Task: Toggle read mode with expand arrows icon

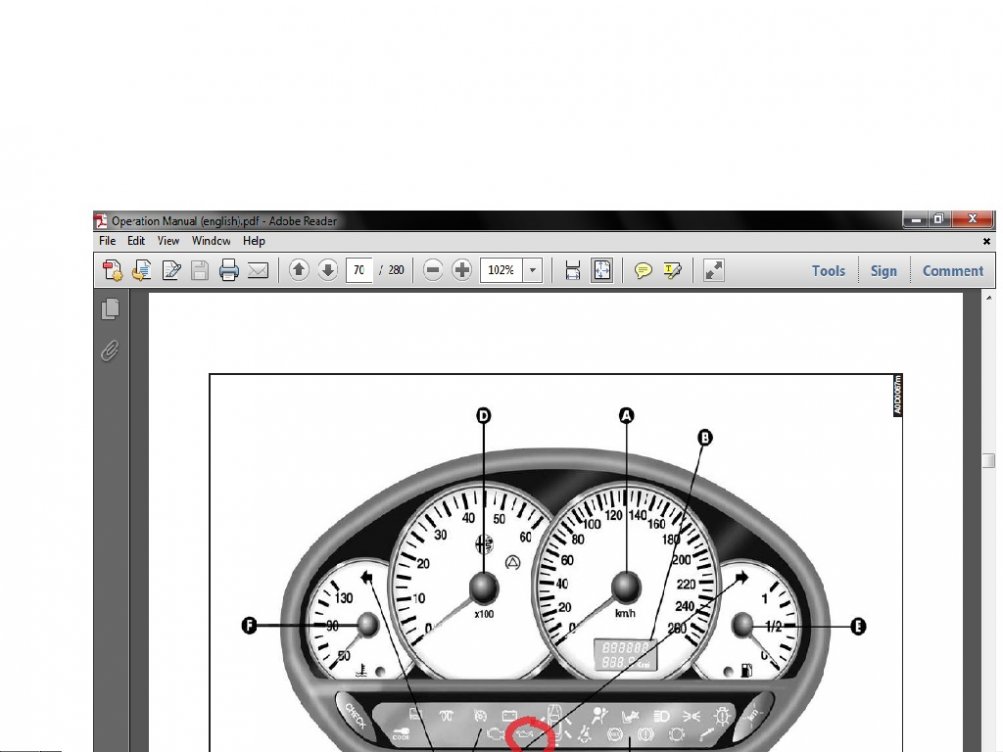Action: 714,270
